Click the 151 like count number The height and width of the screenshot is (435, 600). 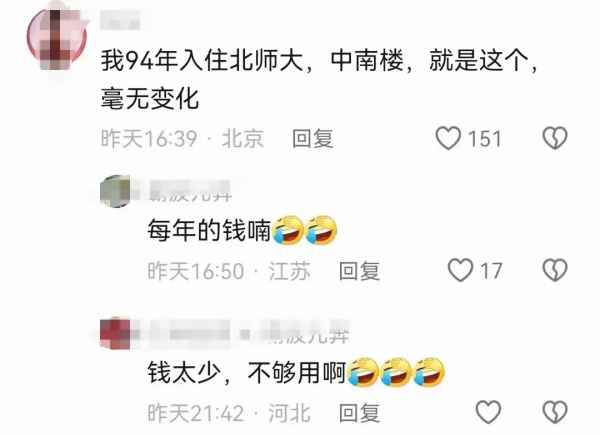(484, 138)
